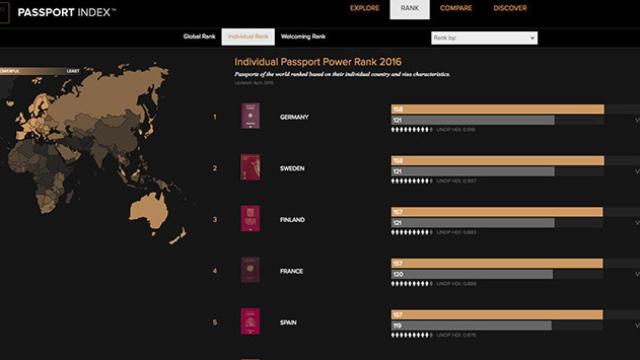Select the SWEDEN country name
The image size is (640, 360).
tap(292, 169)
